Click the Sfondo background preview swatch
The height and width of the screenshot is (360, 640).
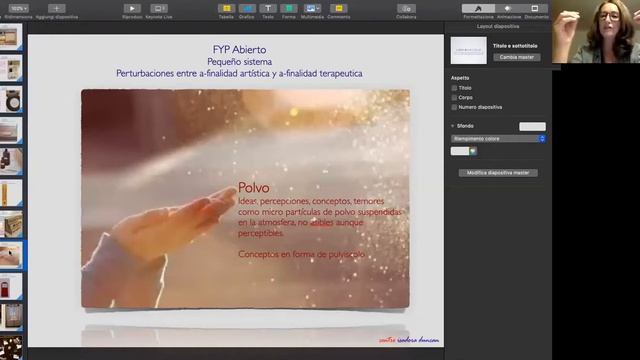pos(532,127)
